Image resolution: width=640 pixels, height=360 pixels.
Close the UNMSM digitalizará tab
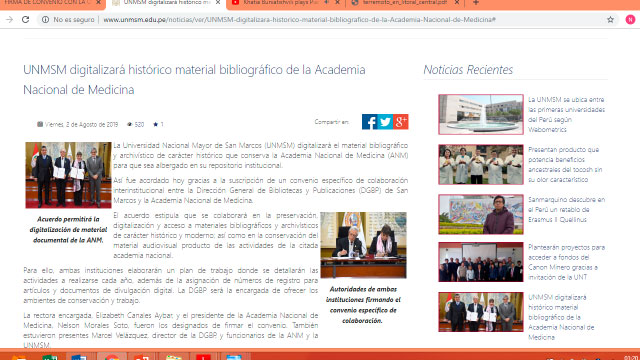point(218,2)
